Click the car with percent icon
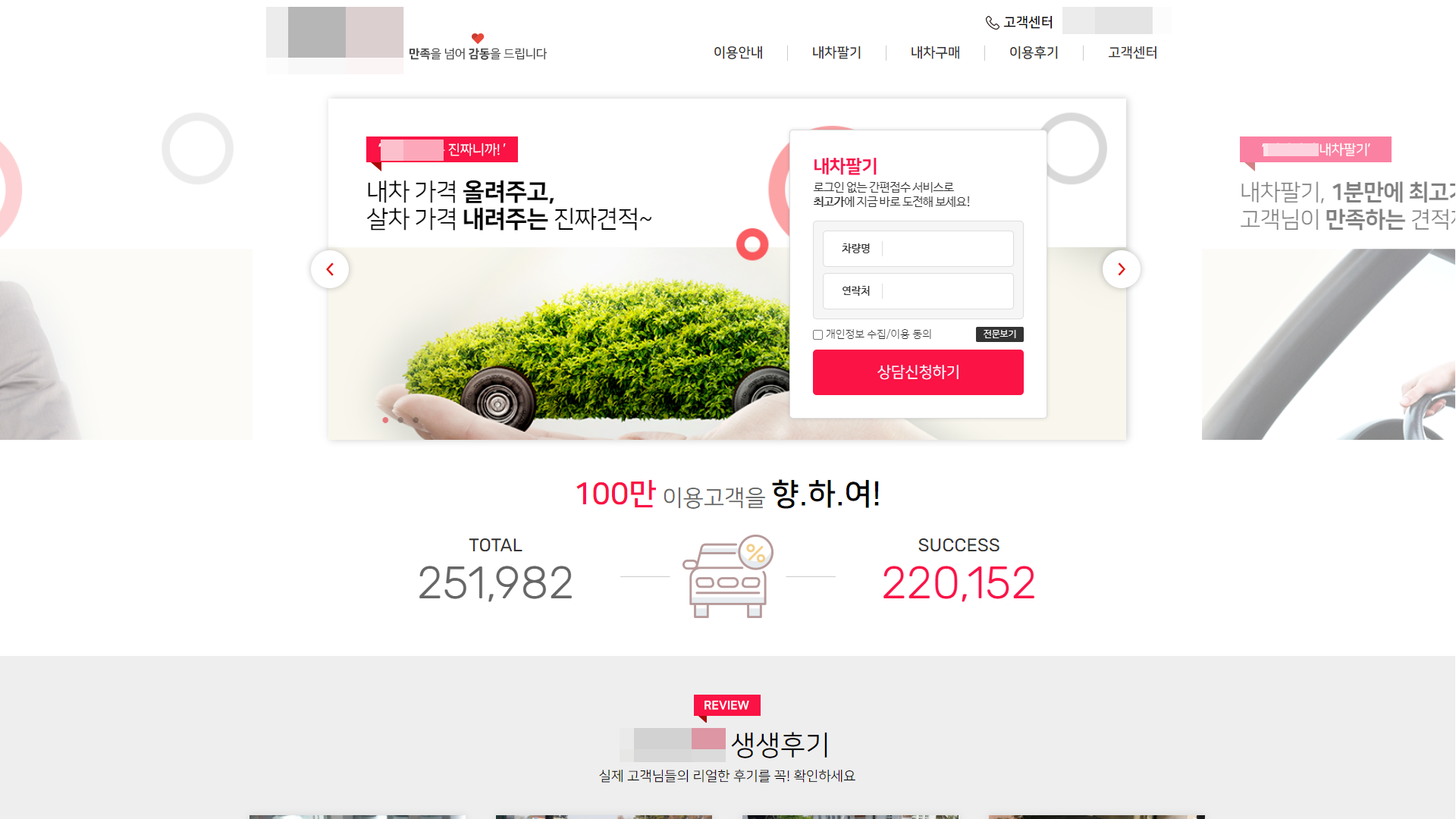This screenshot has height=819, width=1456. click(x=728, y=576)
